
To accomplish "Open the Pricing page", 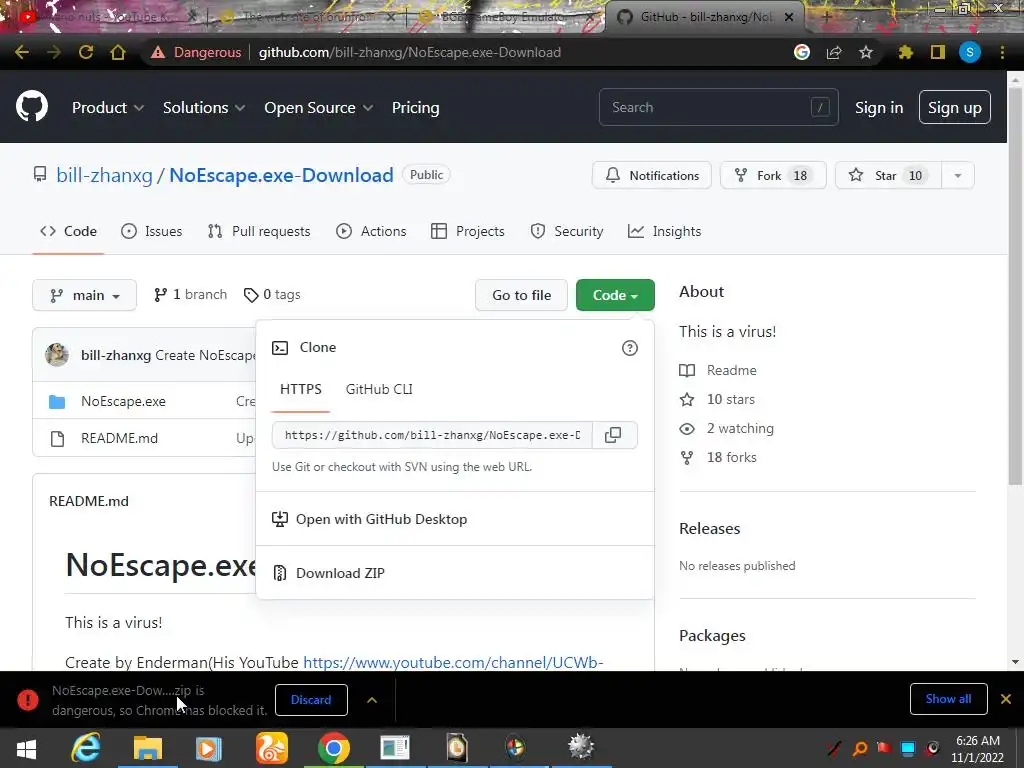I will point(415,108).
